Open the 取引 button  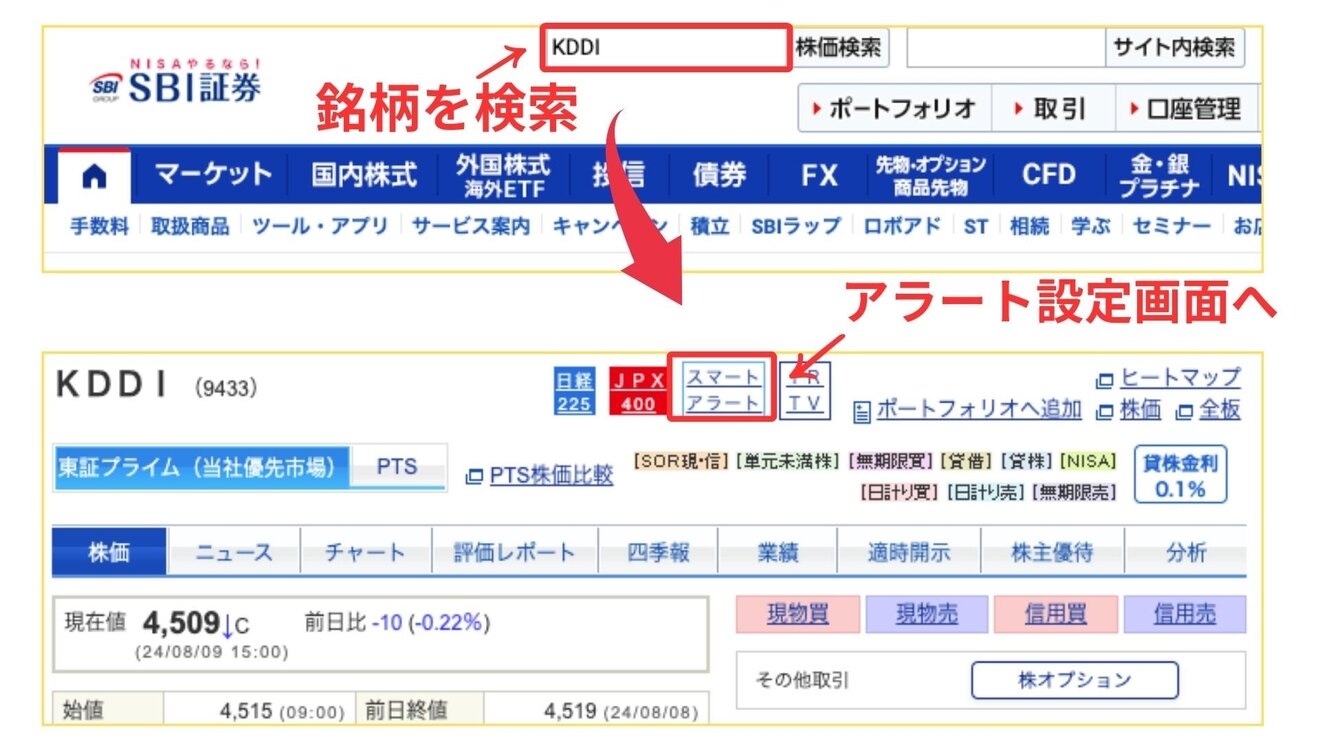pos(1052,108)
